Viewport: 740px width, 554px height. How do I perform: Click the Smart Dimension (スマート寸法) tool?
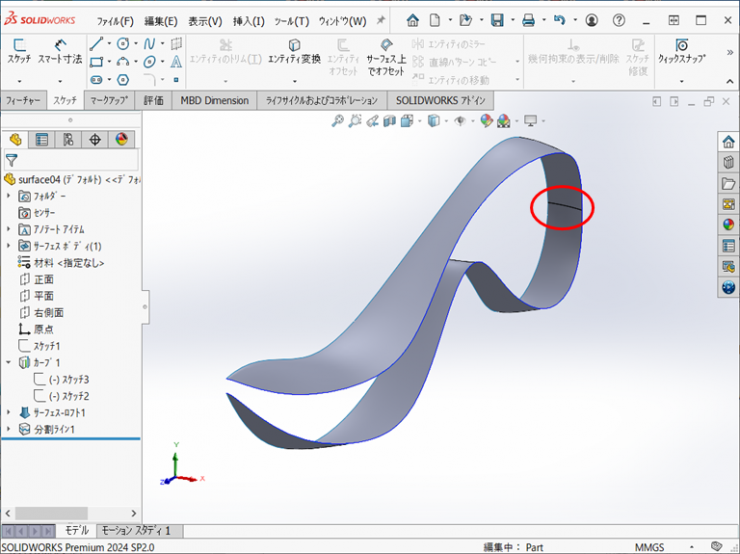(x=59, y=51)
